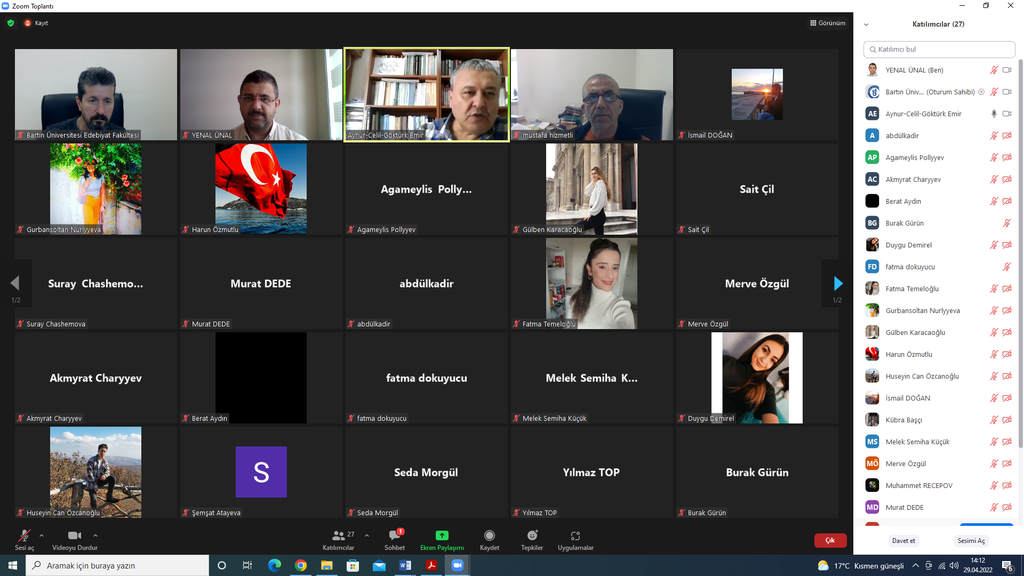The height and width of the screenshot is (576, 1024).
Task: Toggle YENAL ÜNAL (Ben) microphone in participant list
Action: pyautogui.click(x=993, y=70)
